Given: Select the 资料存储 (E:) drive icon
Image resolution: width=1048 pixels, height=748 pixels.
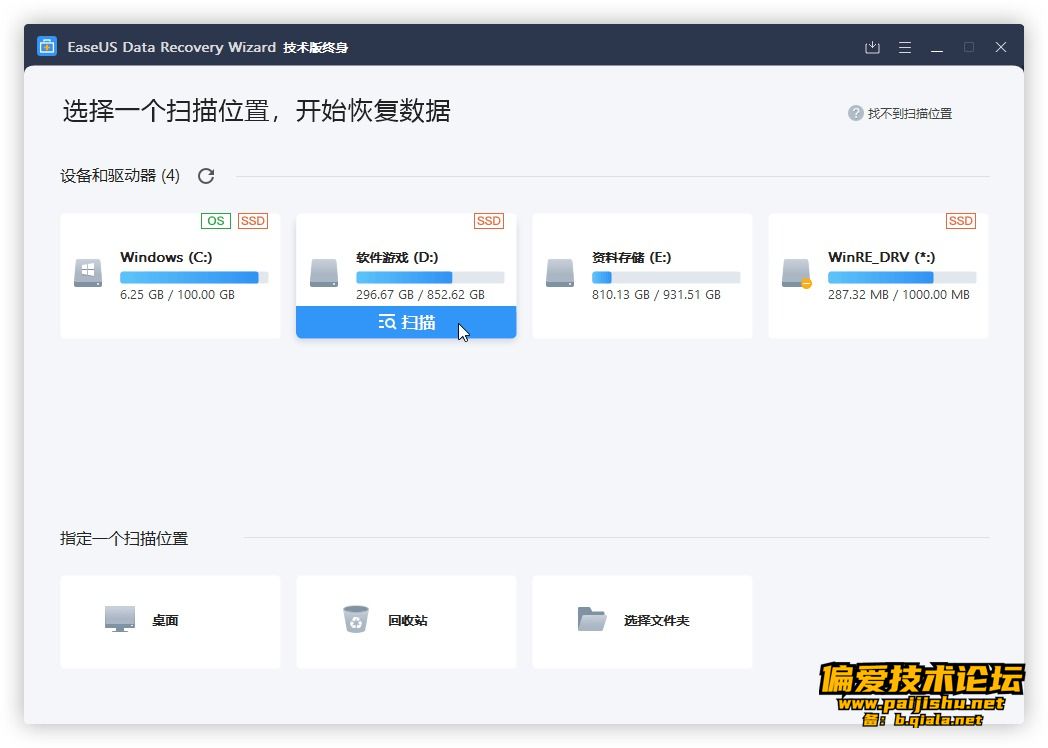Looking at the screenshot, I should [560, 273].
